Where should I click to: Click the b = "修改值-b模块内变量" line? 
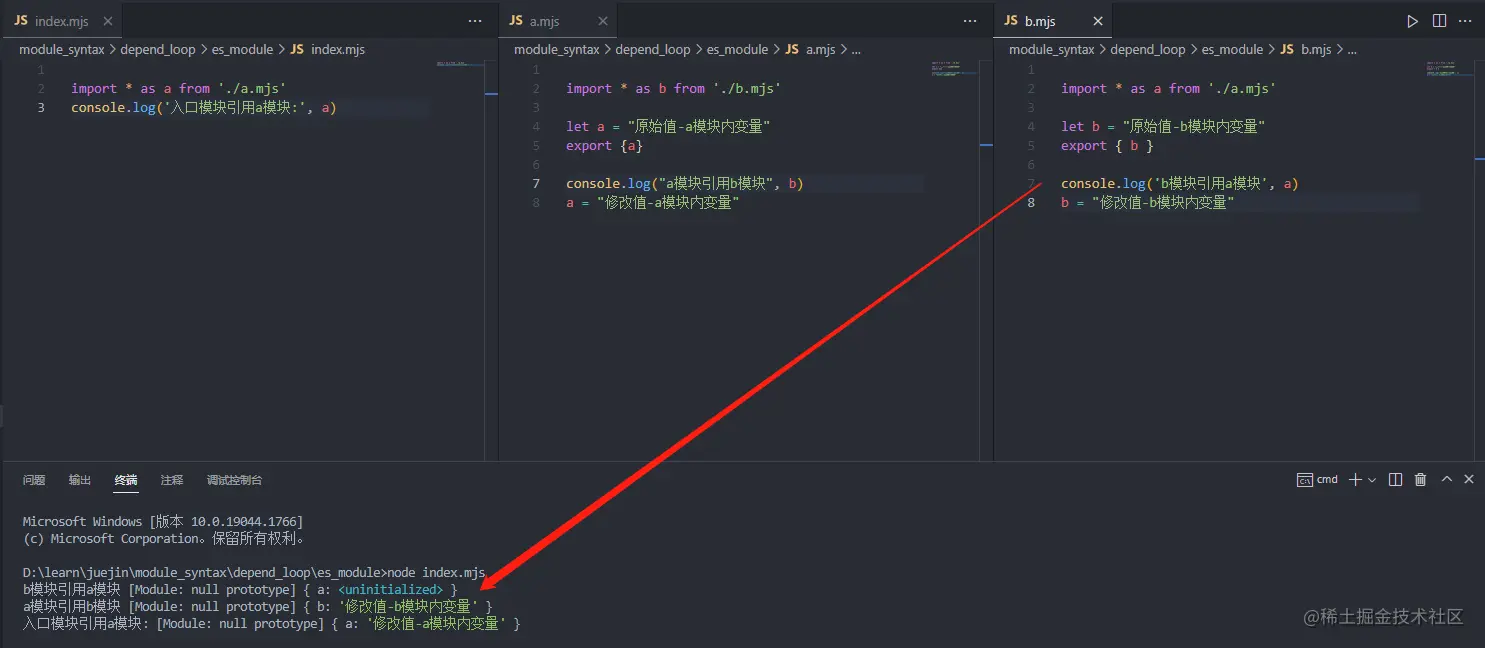tap(1147, 202)
